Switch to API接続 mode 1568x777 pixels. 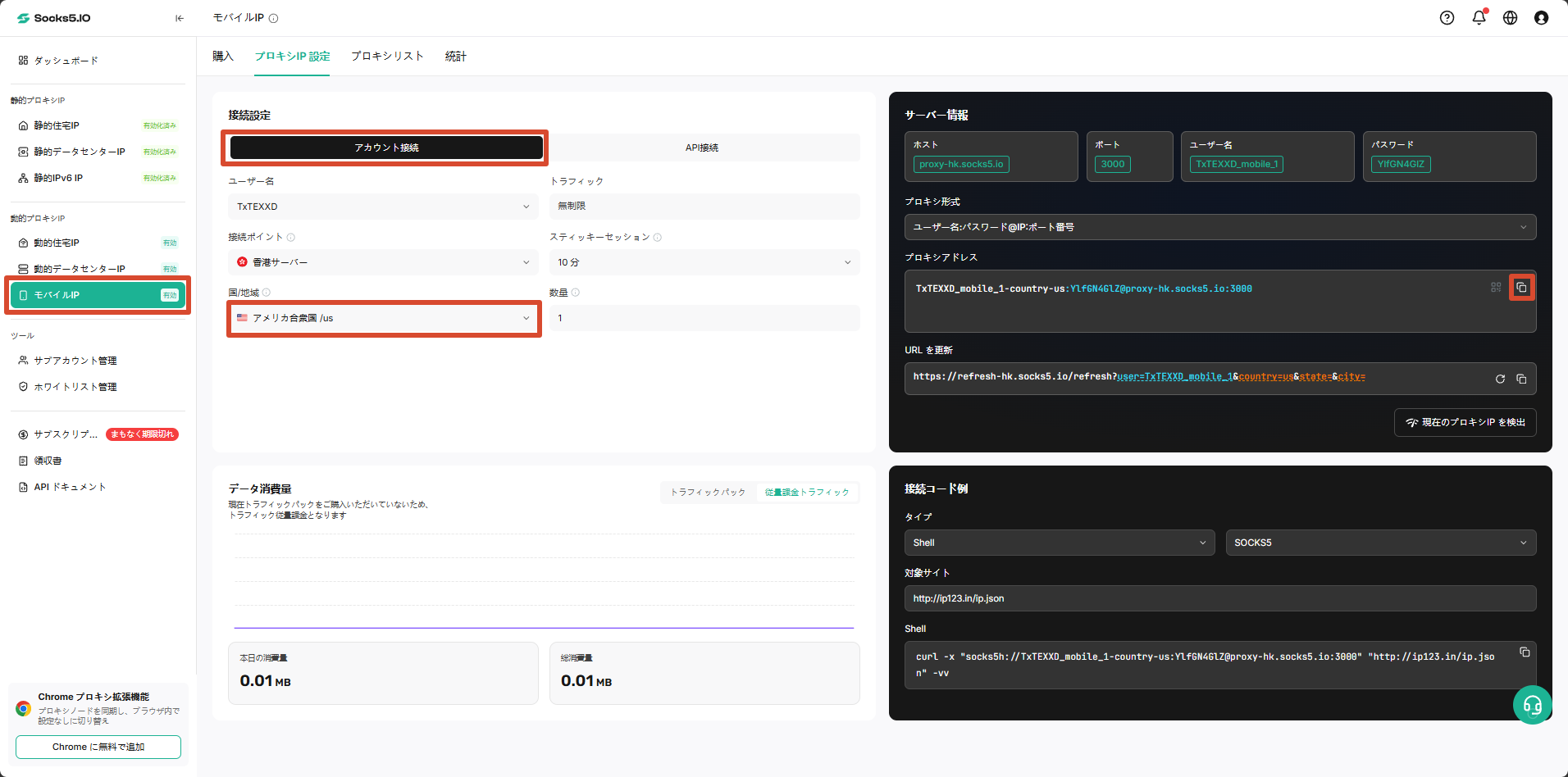tap(702, 148)
